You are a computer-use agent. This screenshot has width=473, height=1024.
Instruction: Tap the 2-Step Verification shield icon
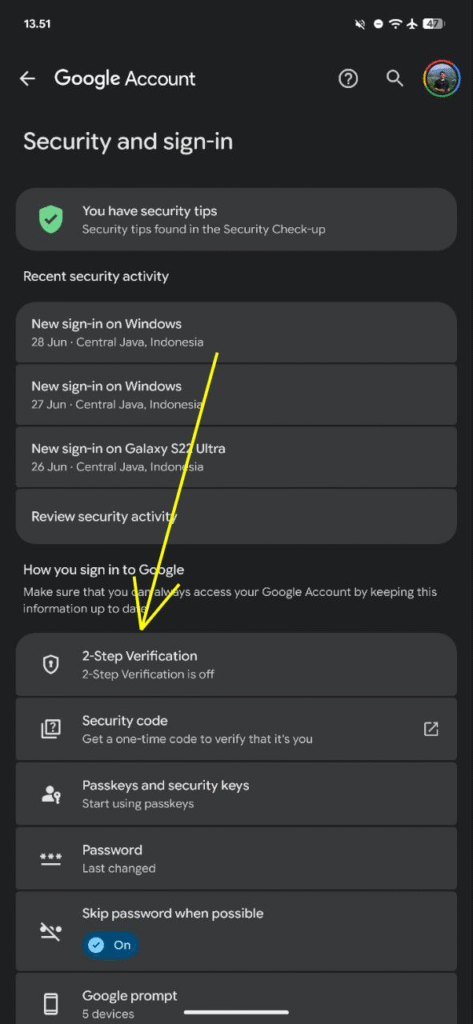tap(50, 664)
